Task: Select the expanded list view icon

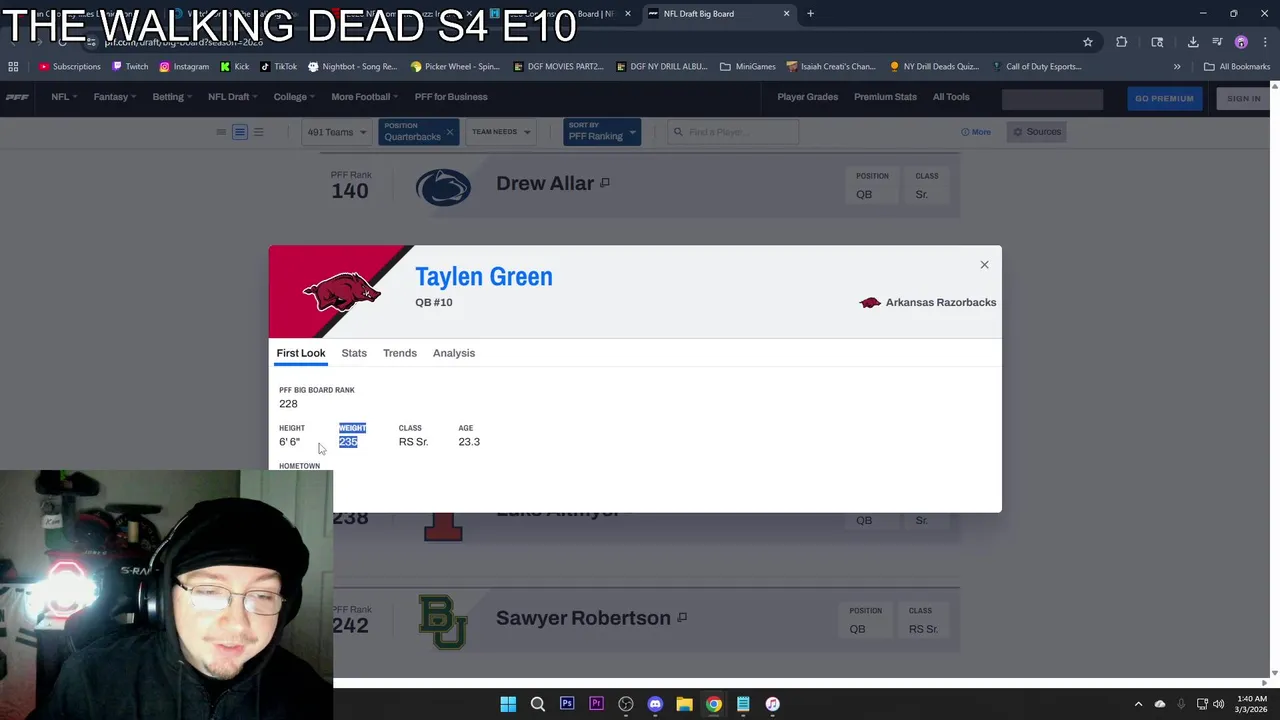Action: point(258,132)
